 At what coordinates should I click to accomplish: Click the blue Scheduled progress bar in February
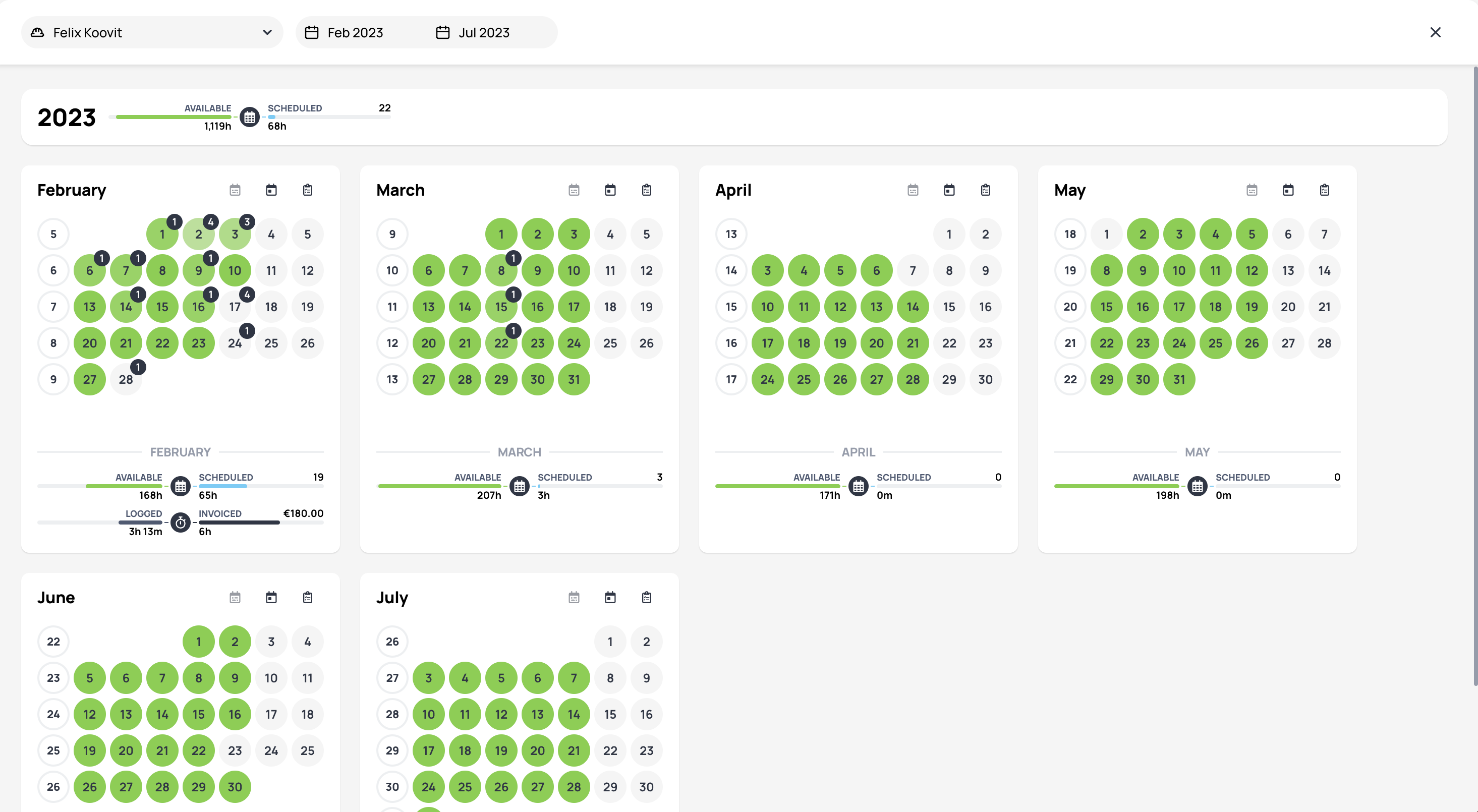tap(224, 486)
